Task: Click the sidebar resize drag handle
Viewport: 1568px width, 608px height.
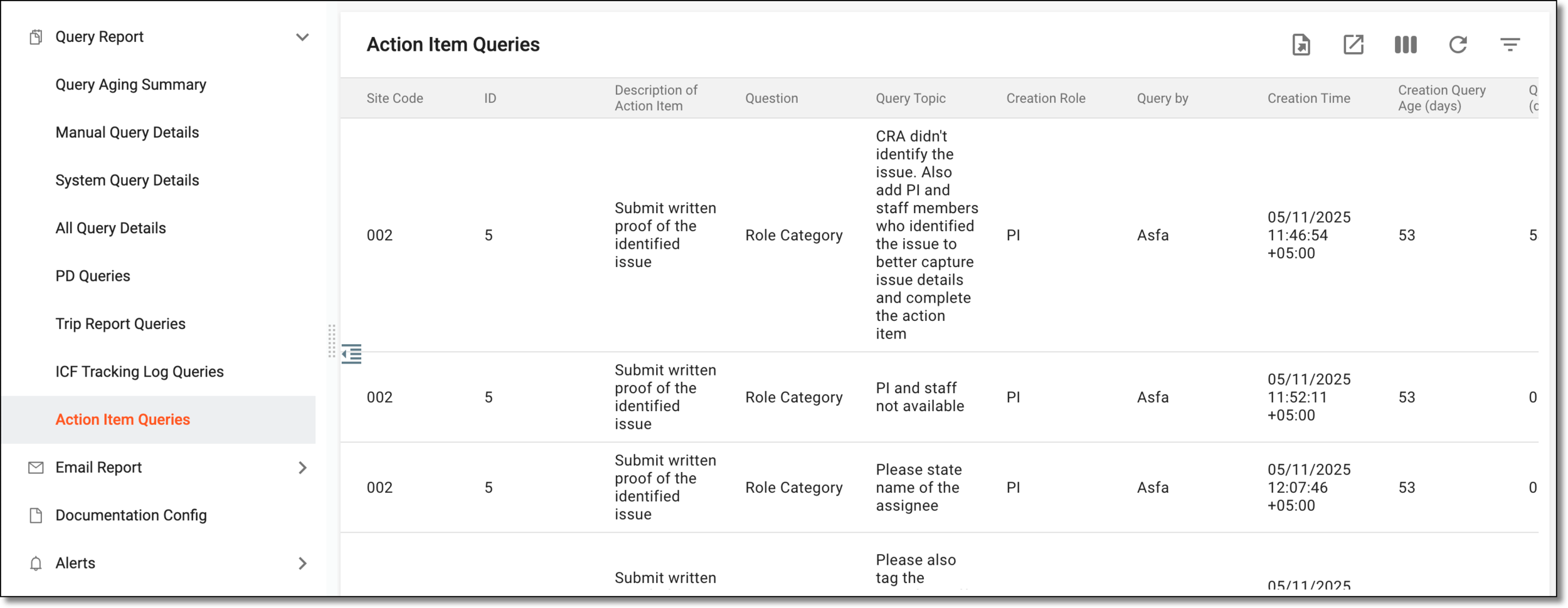Action: tap(332, 341)
